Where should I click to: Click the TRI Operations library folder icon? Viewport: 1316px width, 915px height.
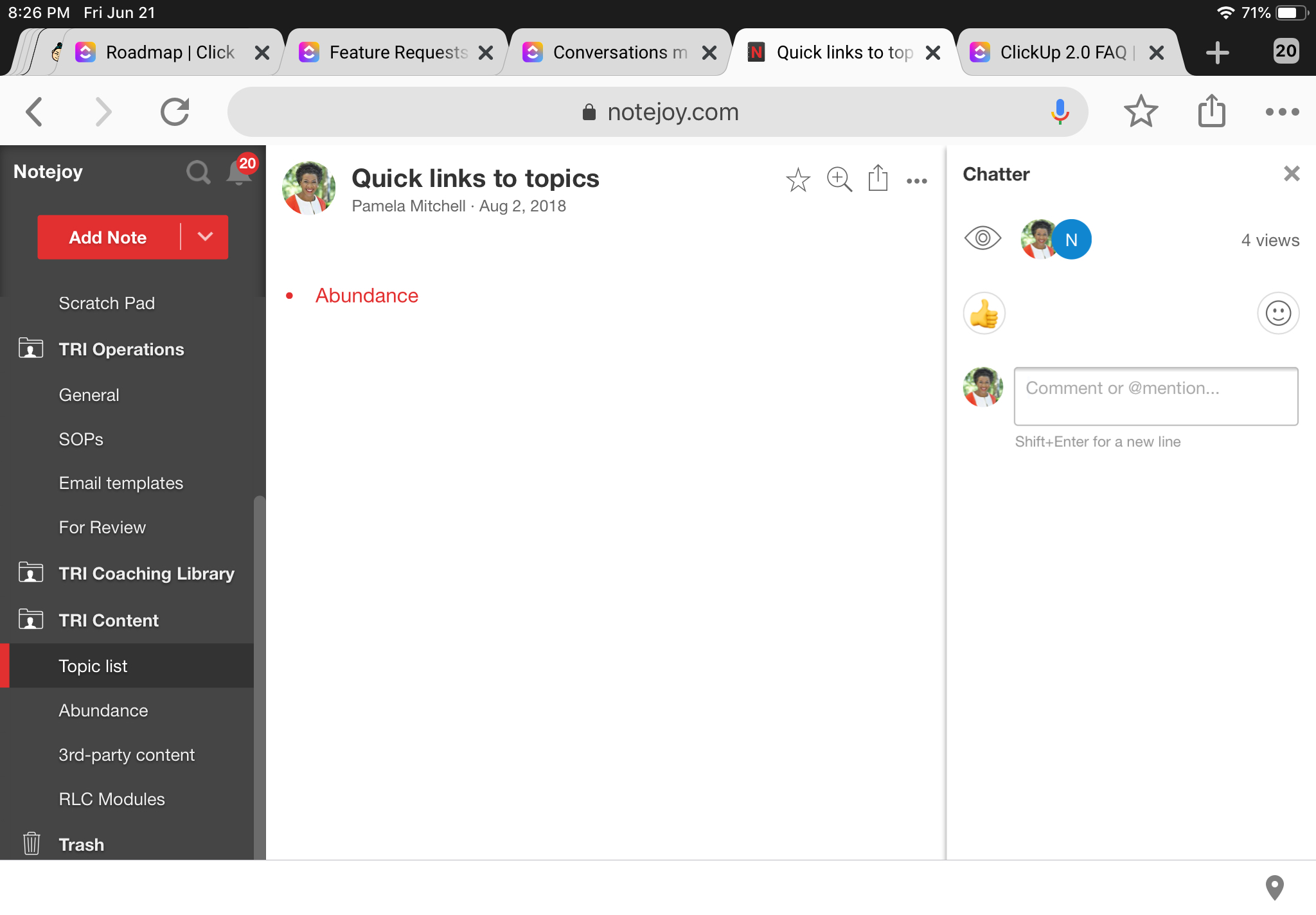[31, 348]
